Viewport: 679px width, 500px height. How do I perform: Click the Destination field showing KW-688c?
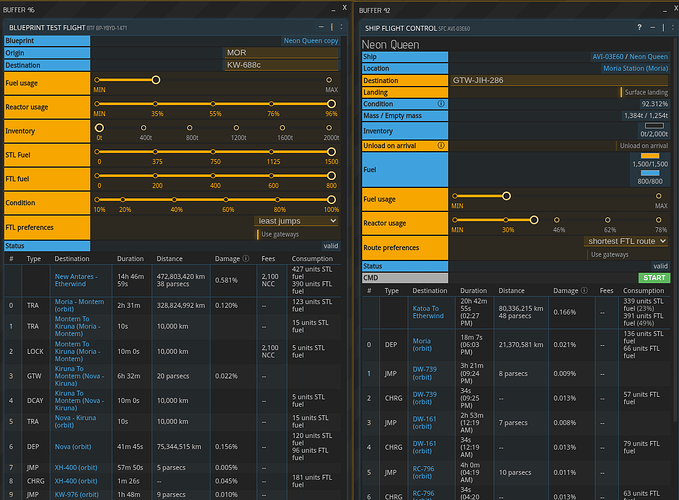click(x=281, y=64)
